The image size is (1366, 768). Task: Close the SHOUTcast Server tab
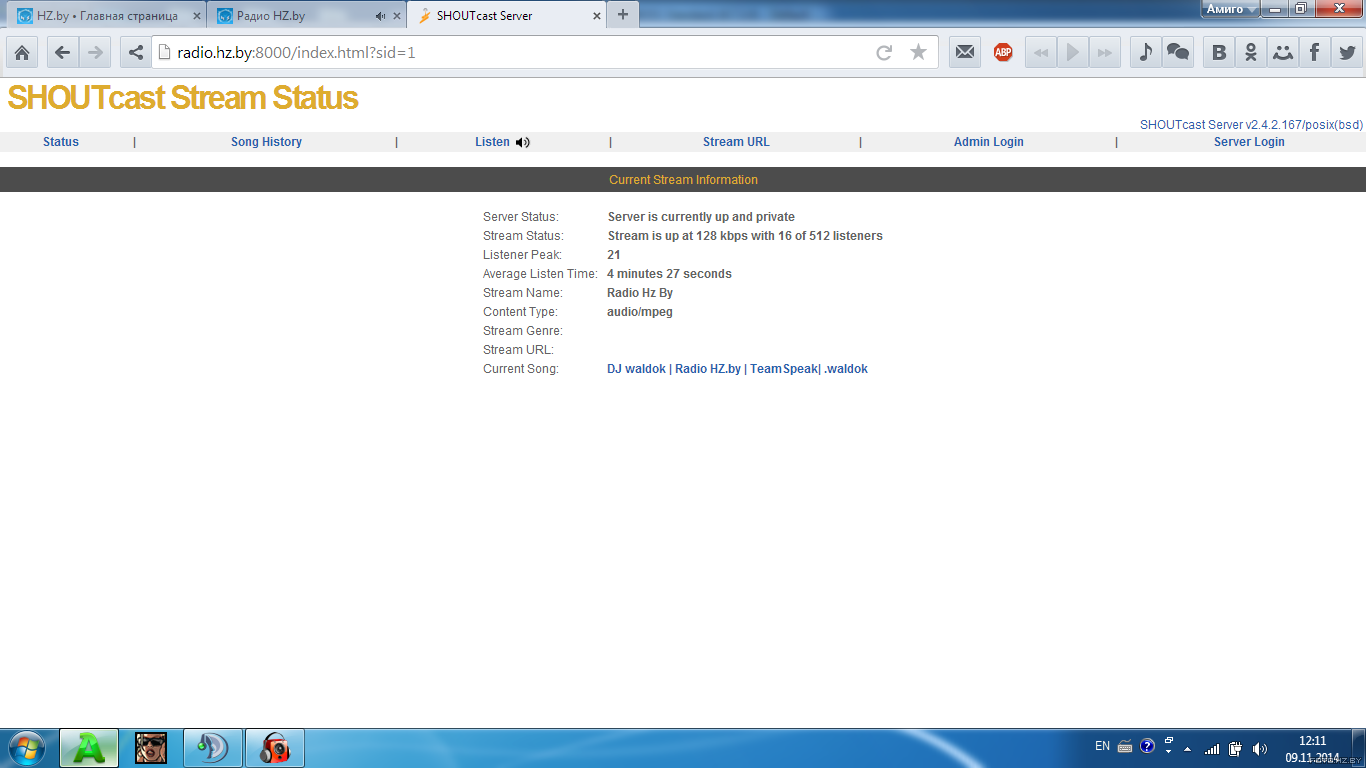pyautogui.click(x=597, y=16)
